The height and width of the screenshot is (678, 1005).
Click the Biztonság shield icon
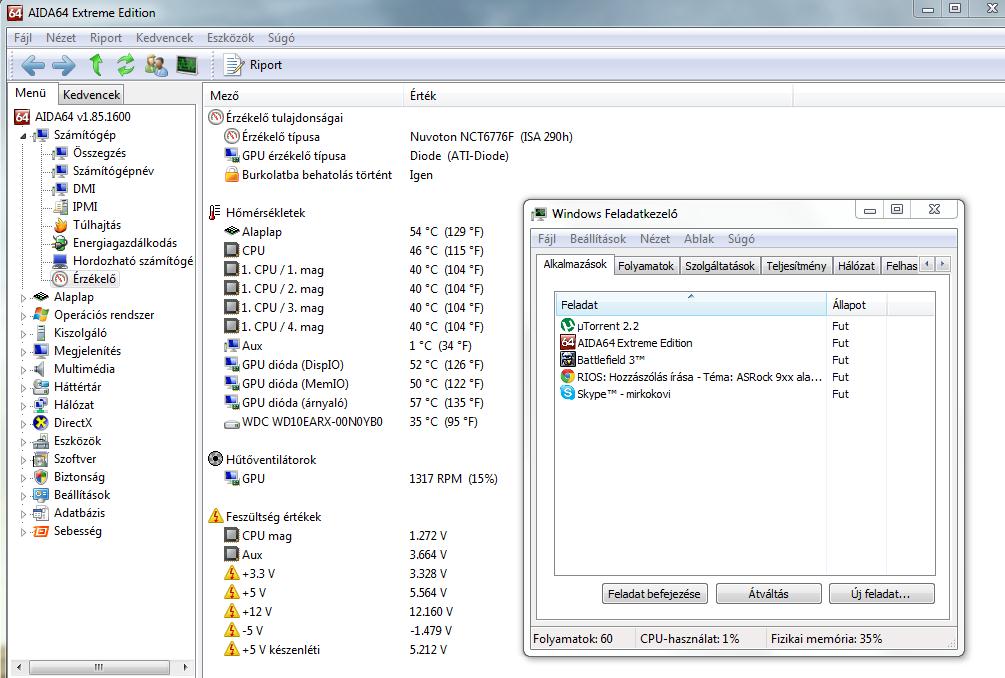41,477
